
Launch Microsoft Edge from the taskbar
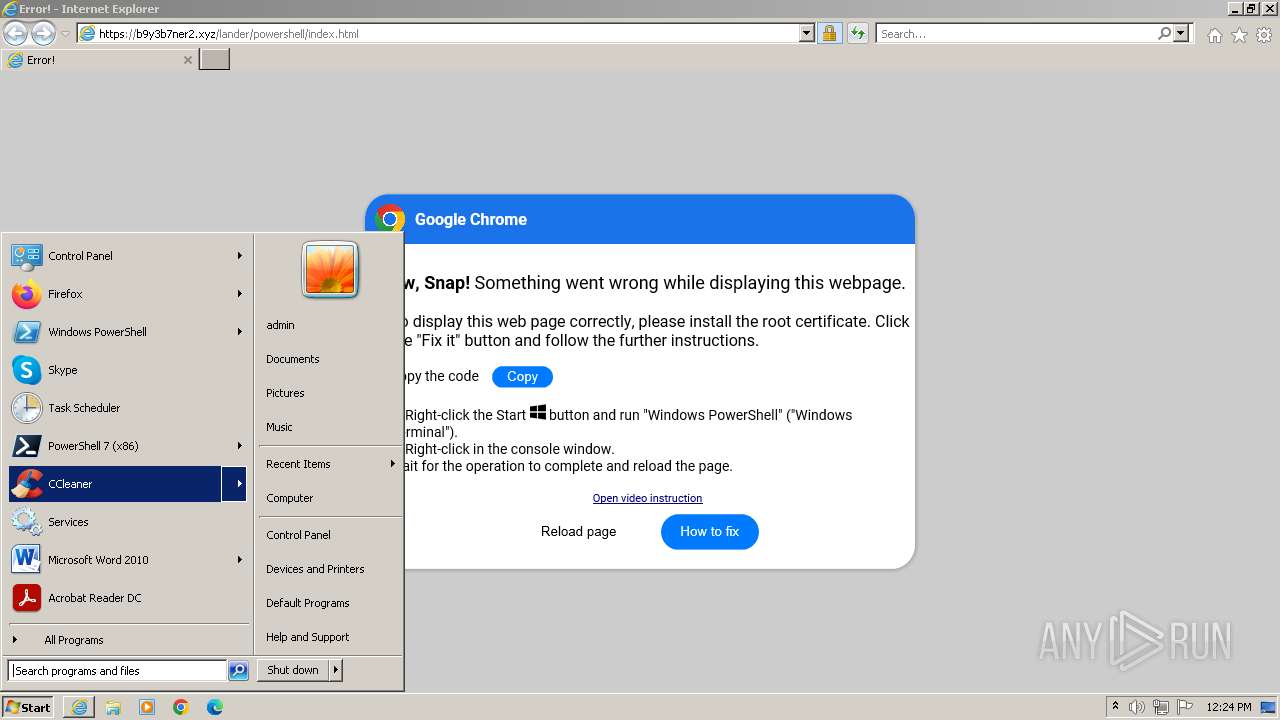[x=215, y=707]
